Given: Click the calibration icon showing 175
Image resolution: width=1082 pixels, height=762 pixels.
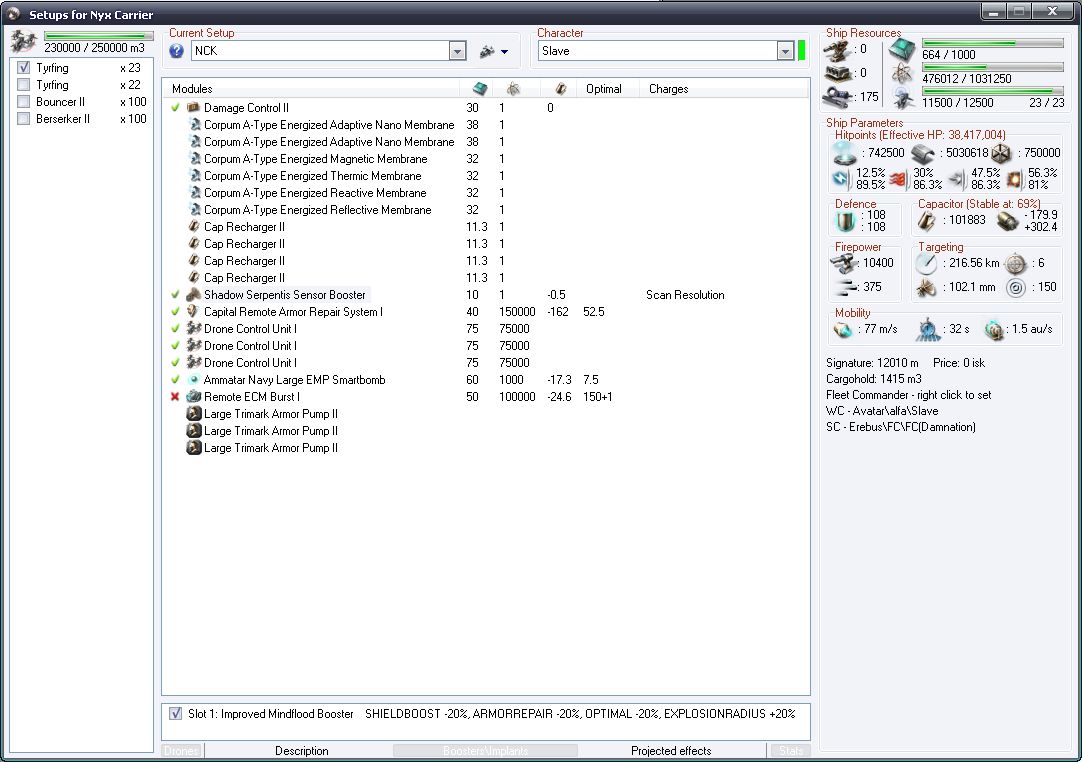Looking at the screenshot, I should tap(838, 97).
